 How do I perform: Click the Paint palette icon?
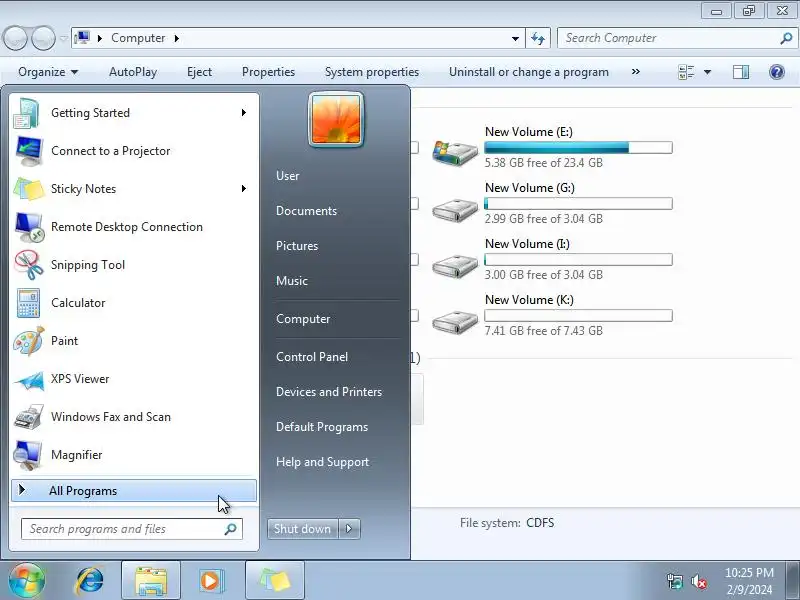click(29, 341)
